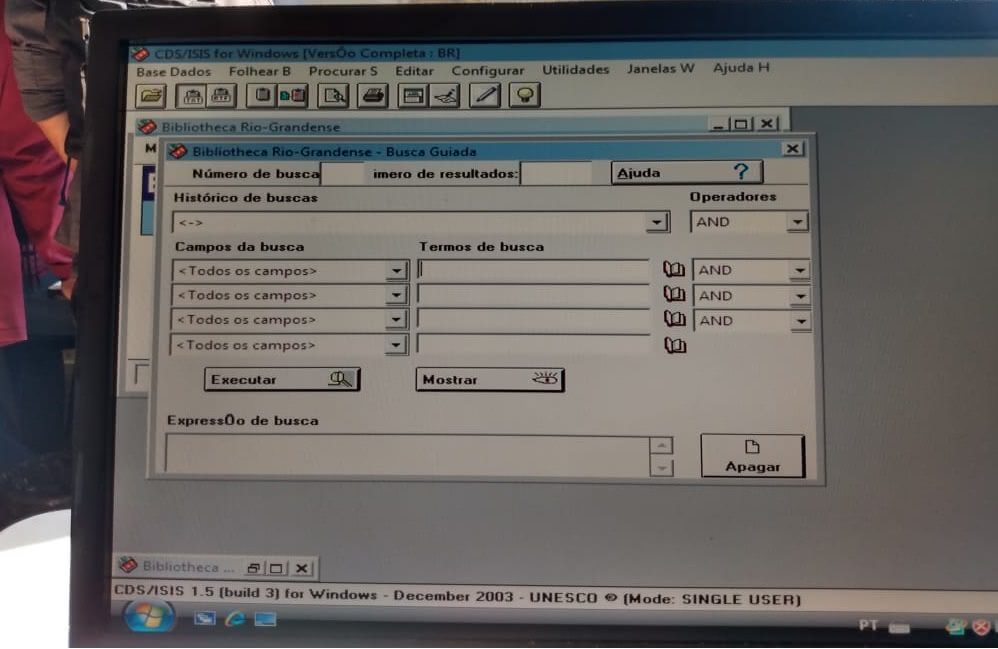Open dictionary book icon for second search term
The image size is (998, 649).
(x=674, y=295)
